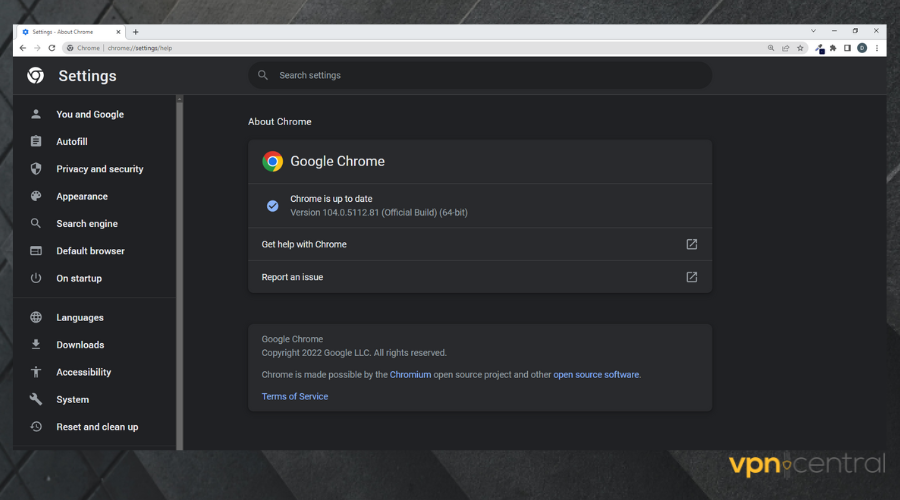Select the Settings - About Chrome tab
Screen dimensions: 900x500
pyautogui.click(x=71, y=32)
